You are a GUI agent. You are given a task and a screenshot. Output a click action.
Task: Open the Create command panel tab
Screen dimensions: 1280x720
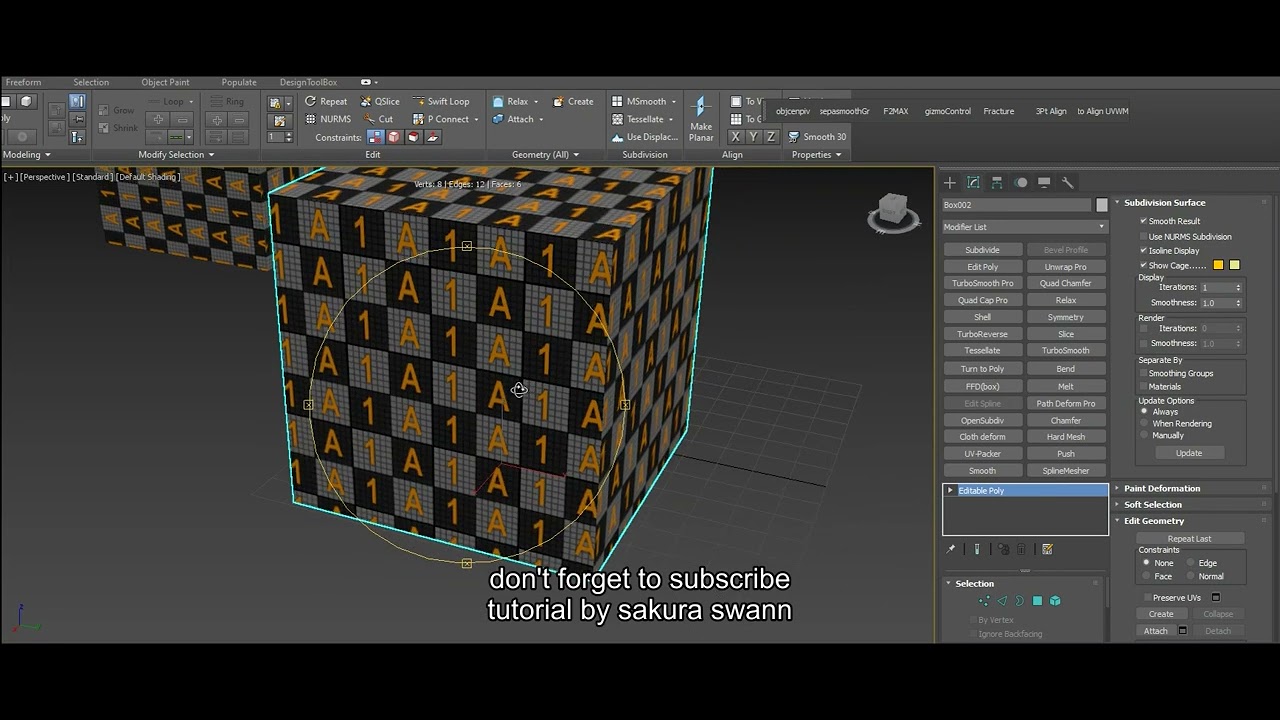[x=949, y=183]
